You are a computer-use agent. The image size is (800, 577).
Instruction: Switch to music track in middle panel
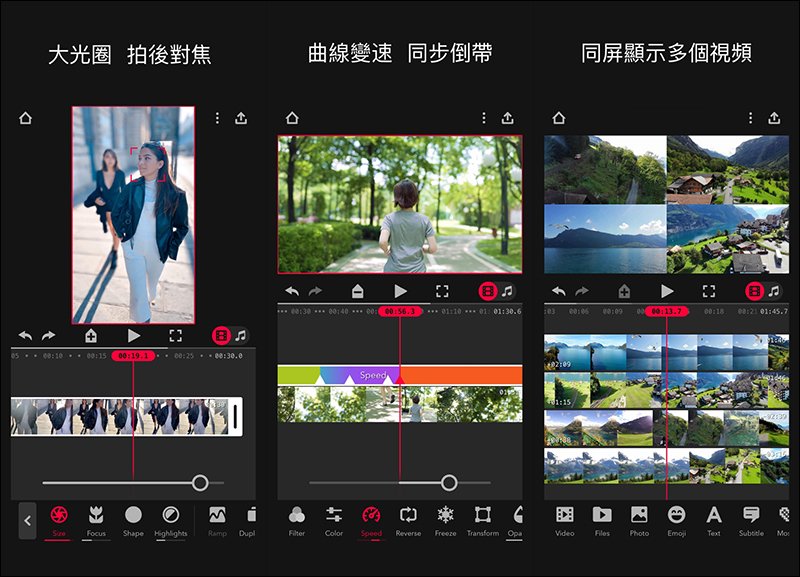tap(507, 291)
